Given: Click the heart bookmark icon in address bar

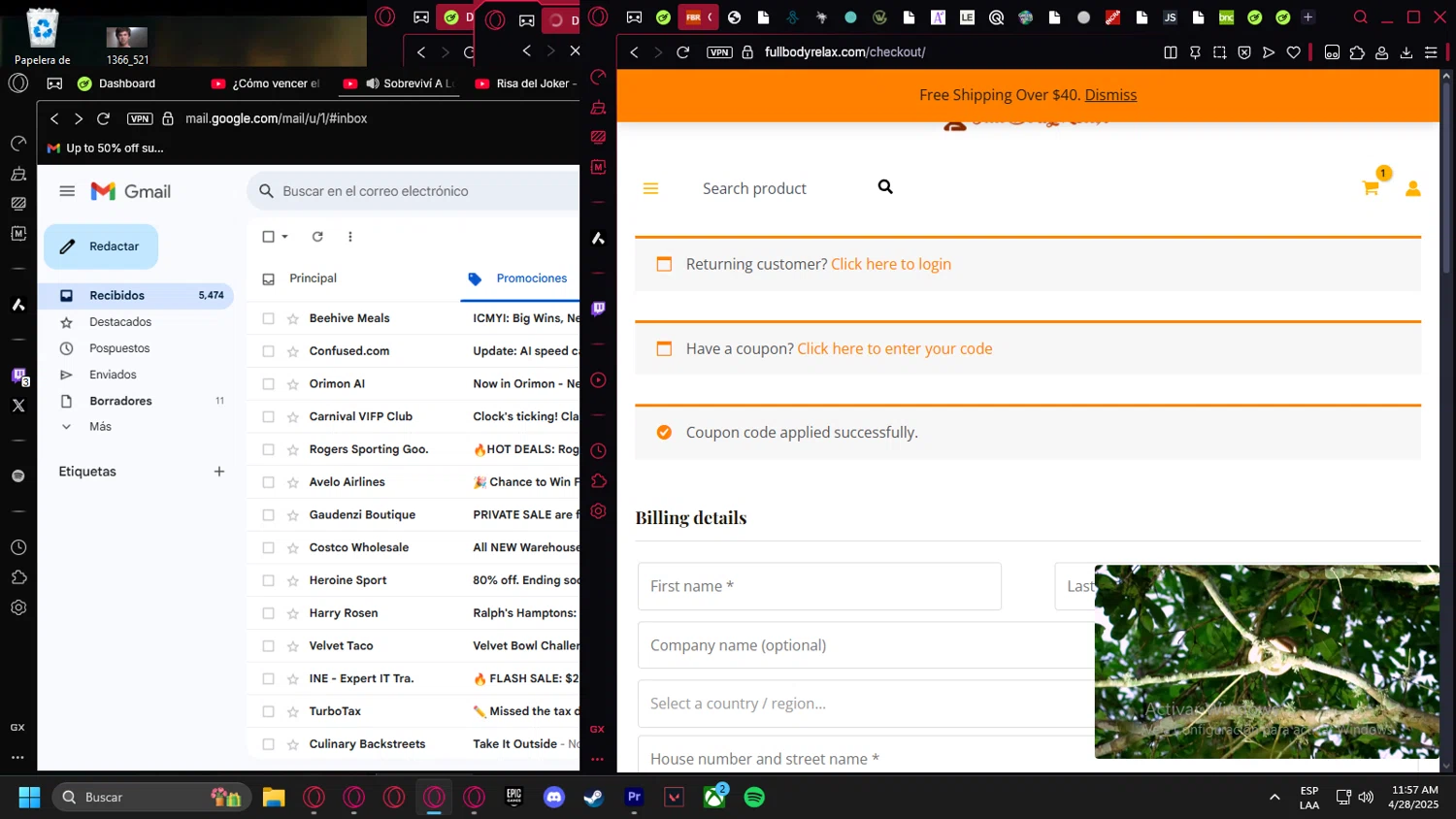Looking at the screenshot, I should (1294, 52).
